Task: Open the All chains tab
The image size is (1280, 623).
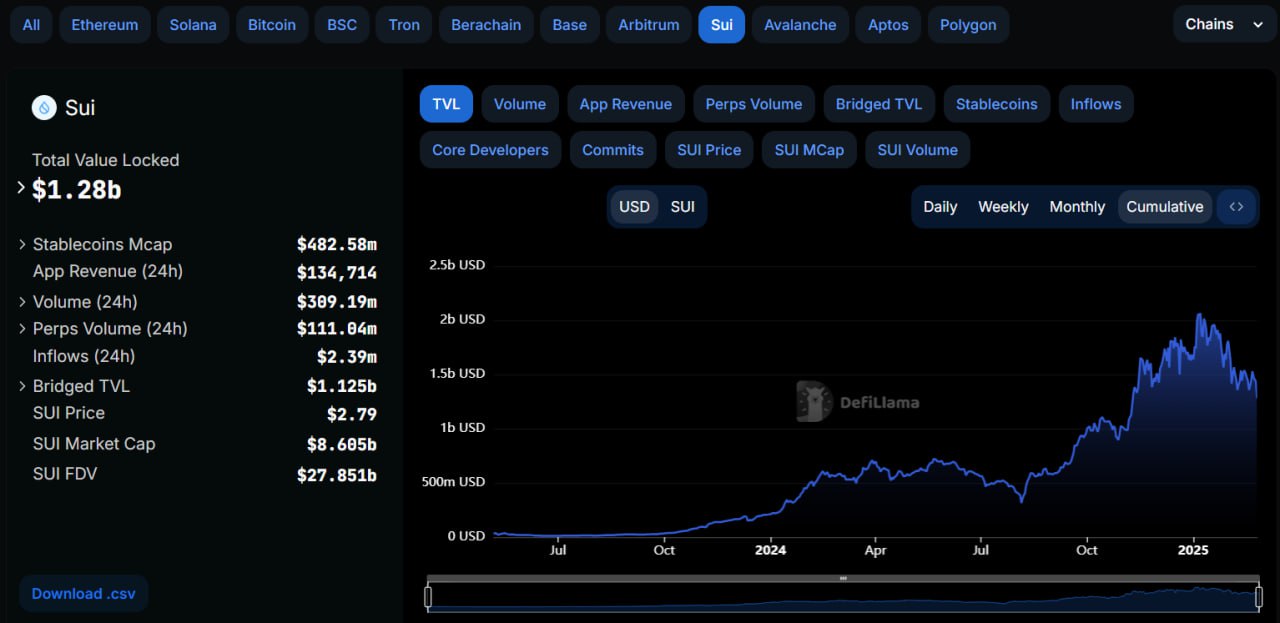Action: point(31,25)
